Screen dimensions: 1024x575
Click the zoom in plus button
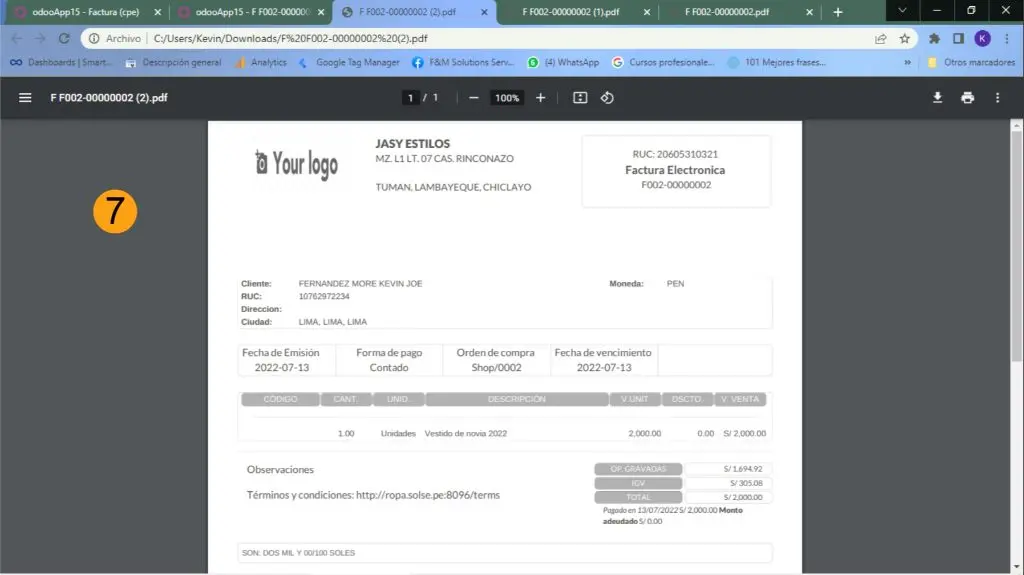541,98
